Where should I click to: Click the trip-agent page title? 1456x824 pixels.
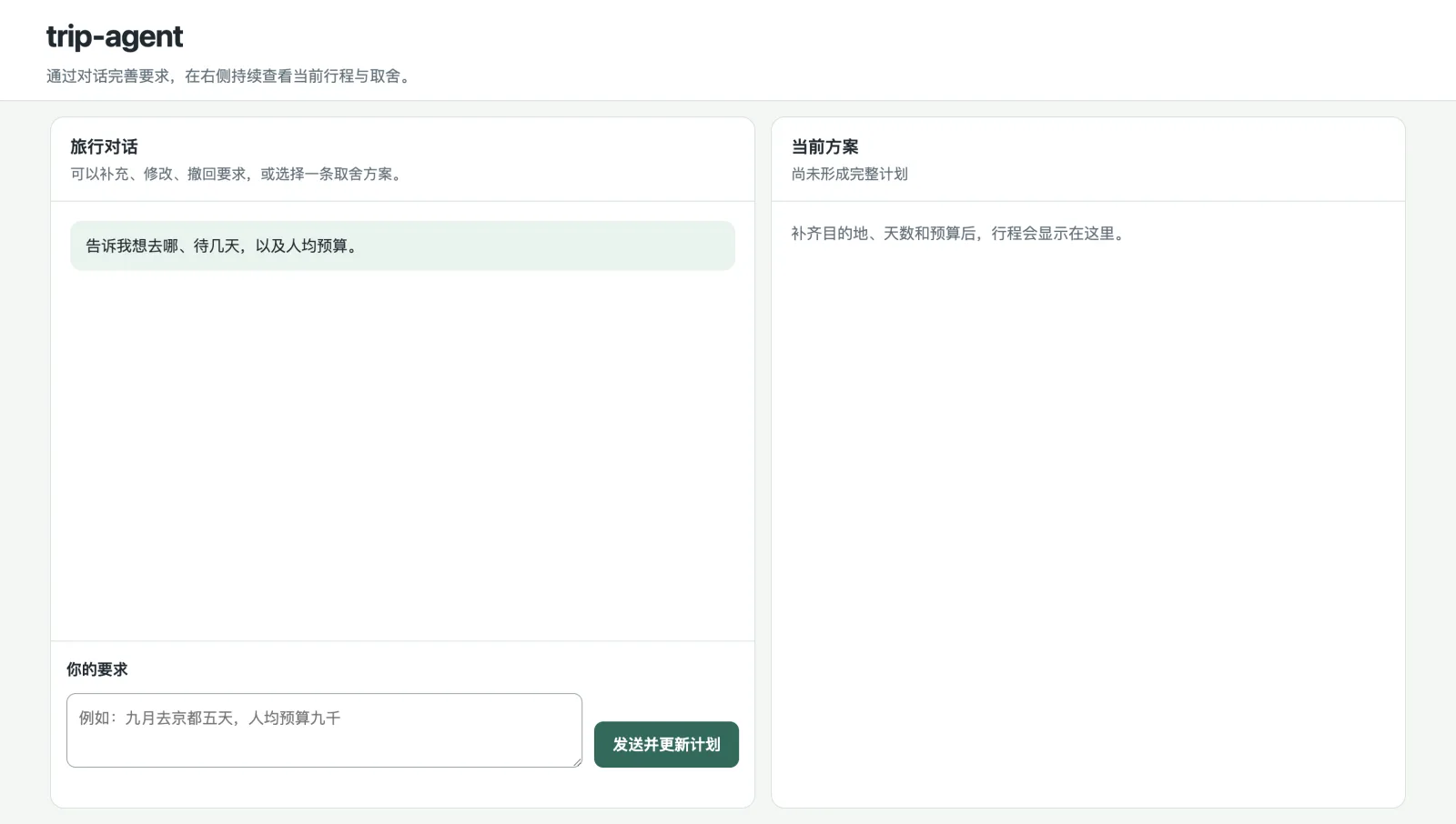tap(115, 36)
